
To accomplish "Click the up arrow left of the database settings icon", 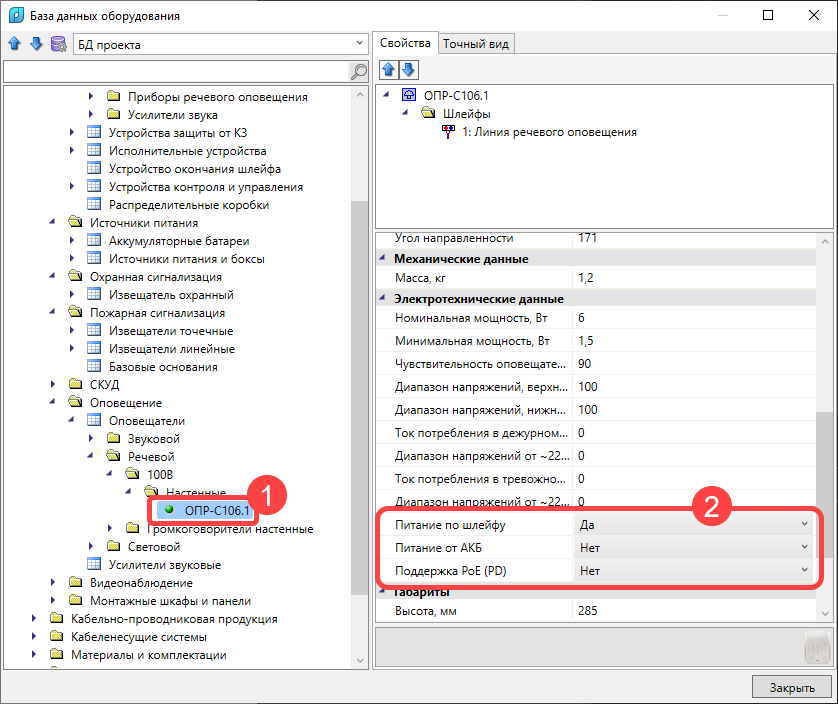I will point(14,45).
